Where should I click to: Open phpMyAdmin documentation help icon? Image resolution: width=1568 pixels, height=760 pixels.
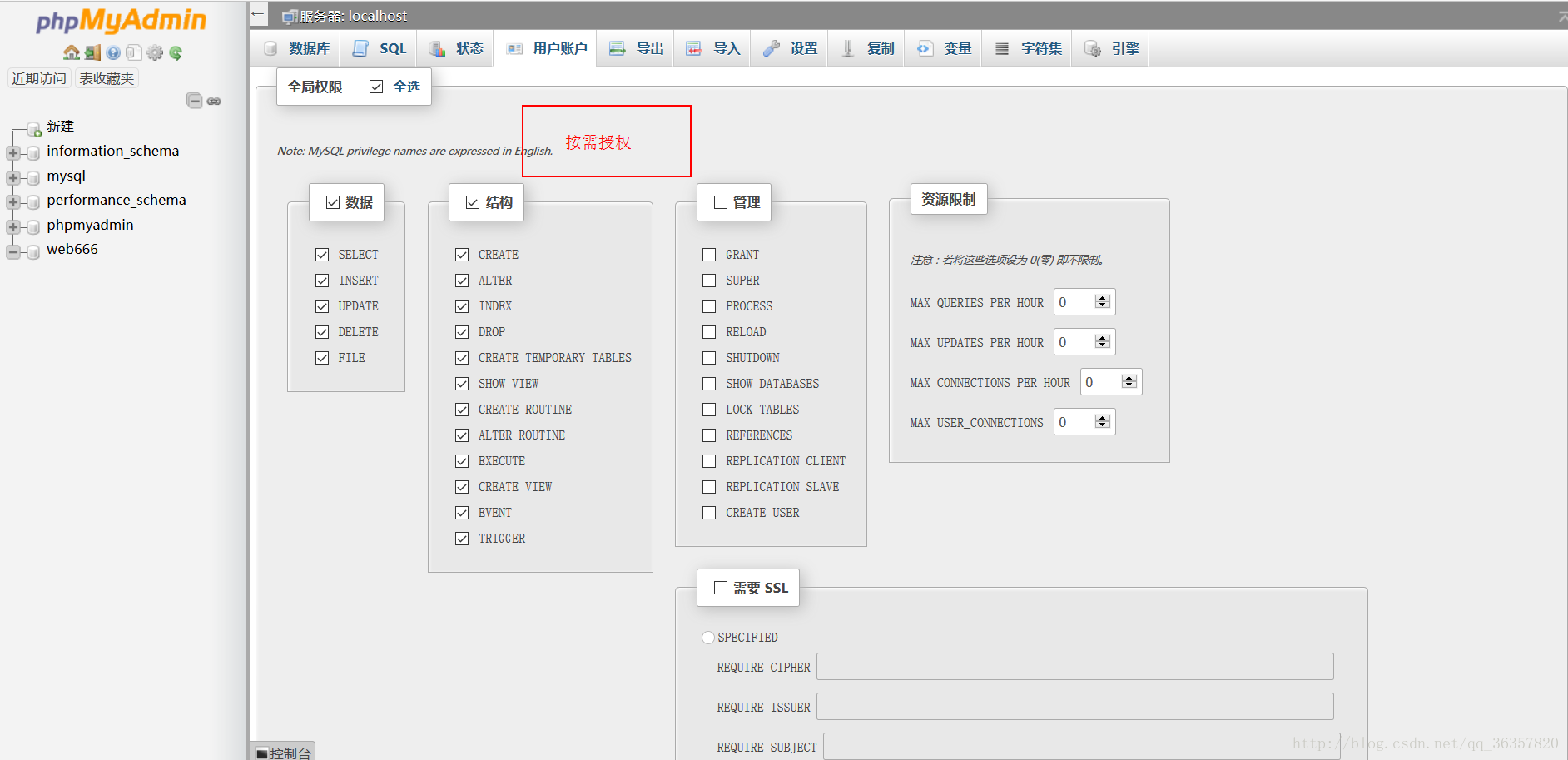[x=113, y=52]
